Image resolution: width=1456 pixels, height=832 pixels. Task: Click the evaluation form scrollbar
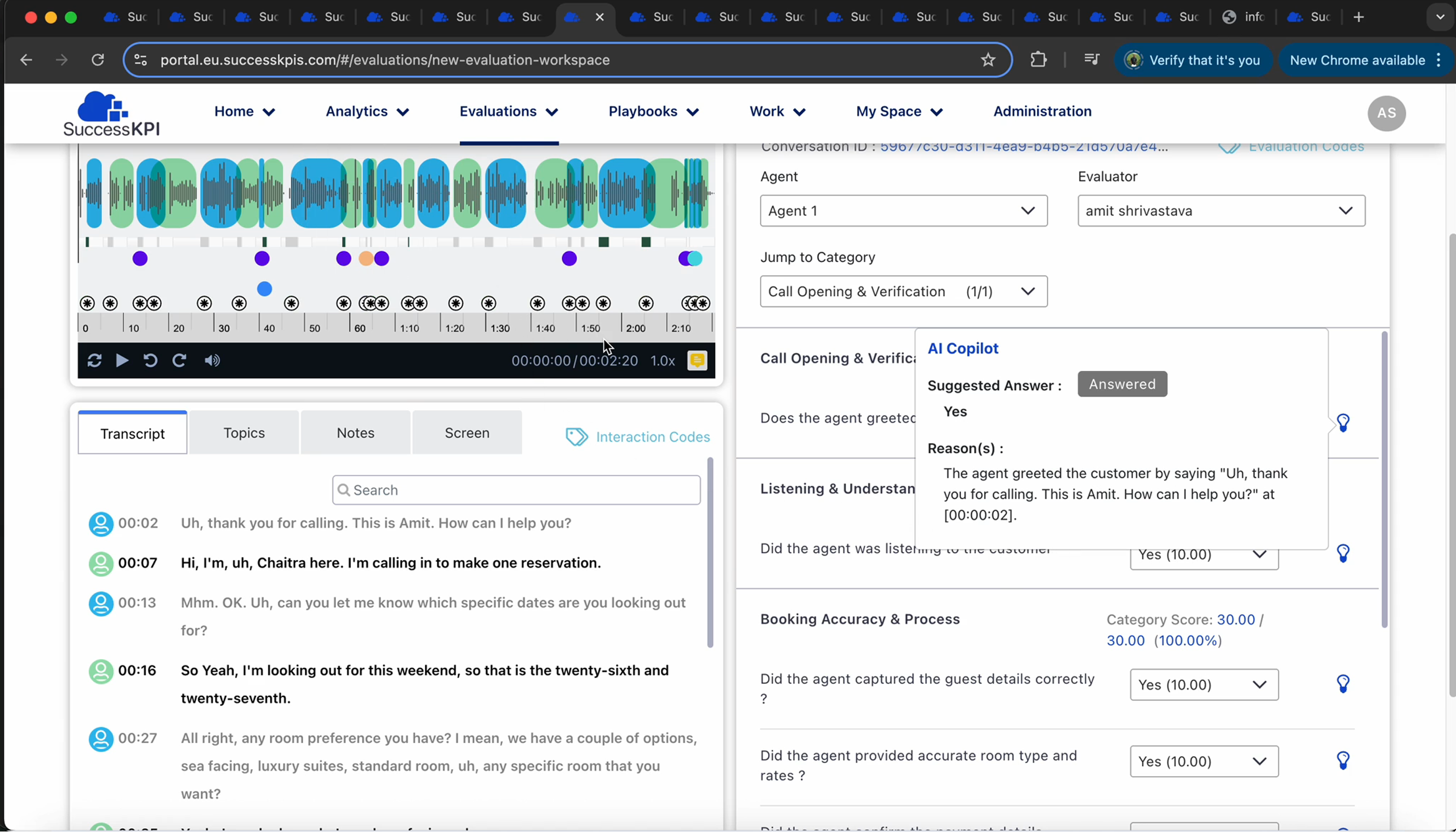coord(1384,479)
